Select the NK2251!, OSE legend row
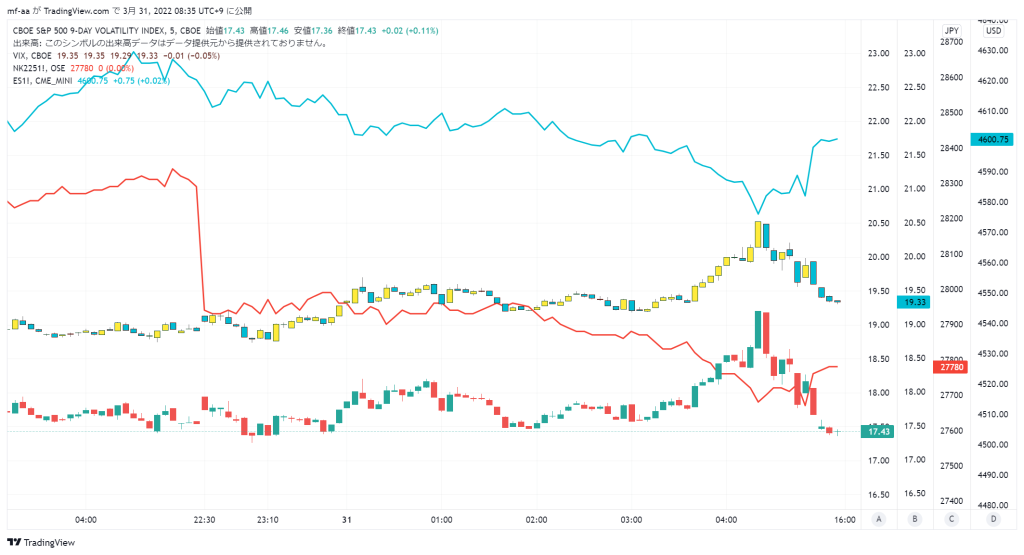The image size is (1024, 555). [x=73, y=68]
